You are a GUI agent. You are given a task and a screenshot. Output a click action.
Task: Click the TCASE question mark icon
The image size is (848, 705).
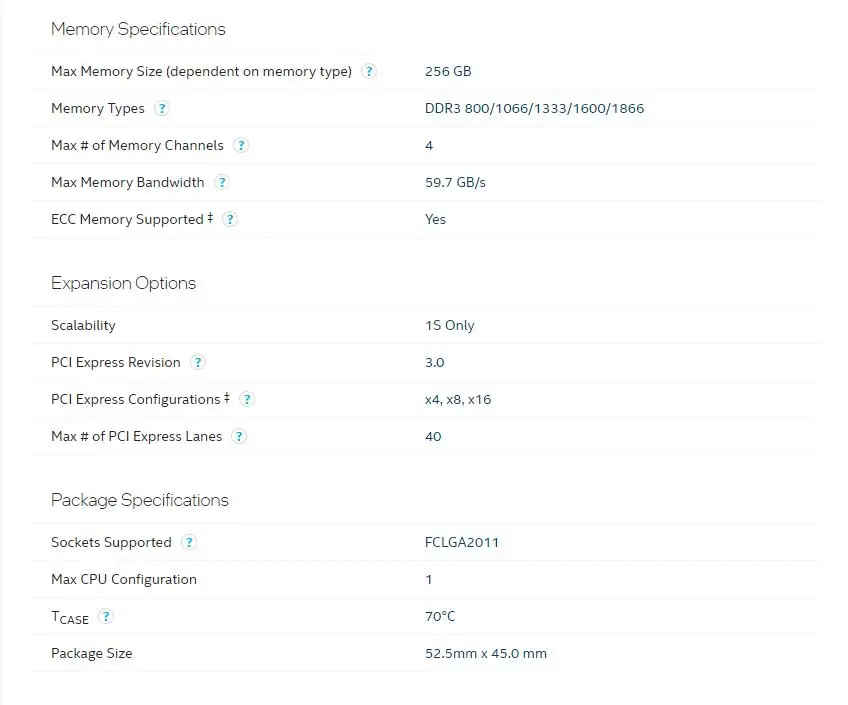[x=106, y=616]
